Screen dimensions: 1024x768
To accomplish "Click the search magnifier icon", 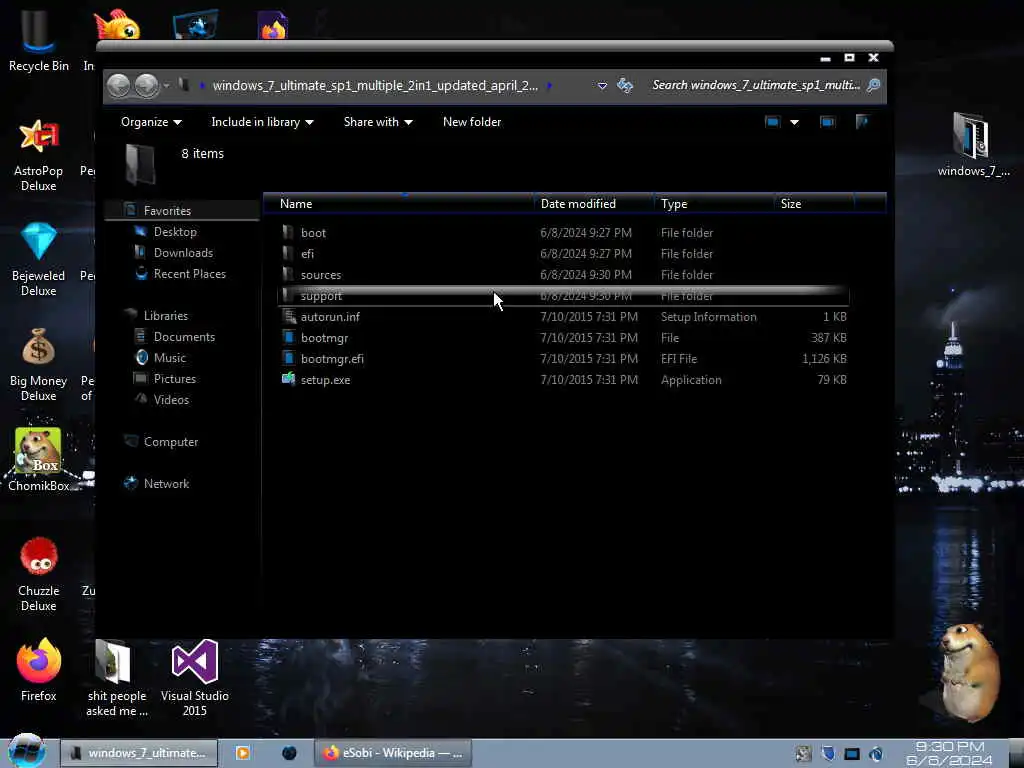I will coord(873,86).
